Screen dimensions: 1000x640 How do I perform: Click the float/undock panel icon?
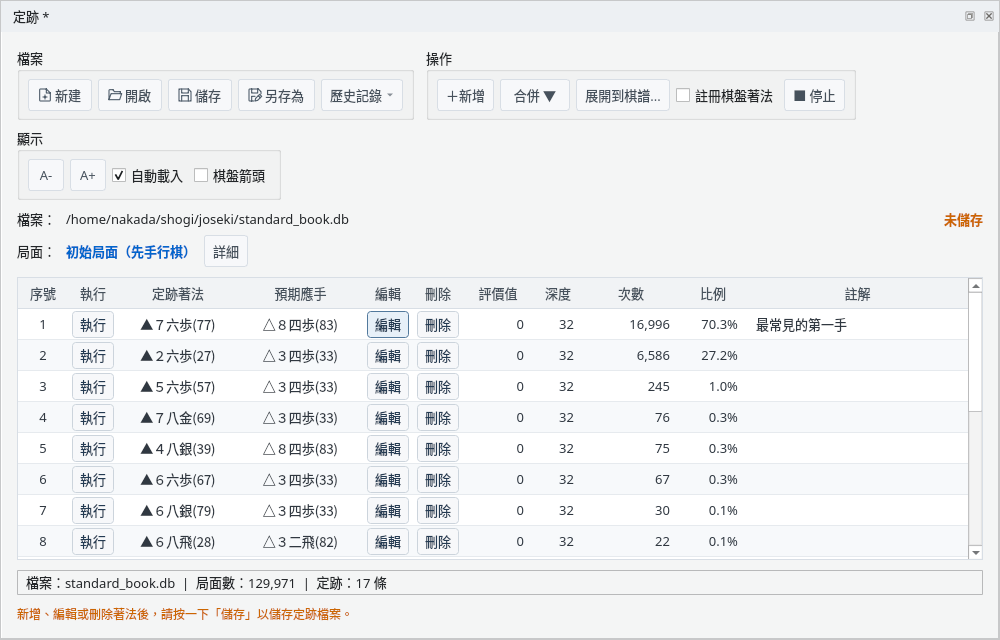pyautogui.click(x=970, y=16)
